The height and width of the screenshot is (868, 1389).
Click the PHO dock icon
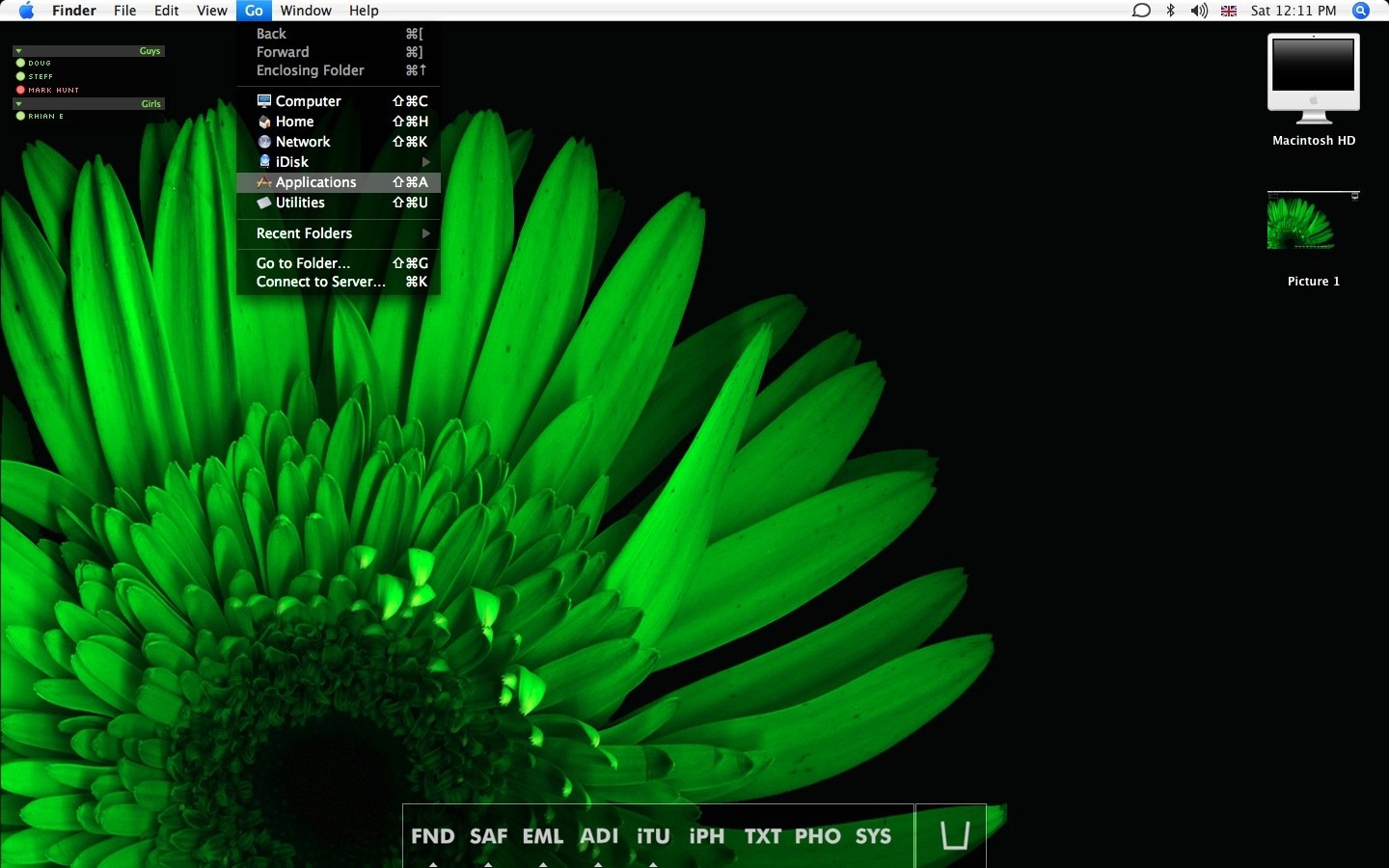pyautogui.click(x=818, y=836)
